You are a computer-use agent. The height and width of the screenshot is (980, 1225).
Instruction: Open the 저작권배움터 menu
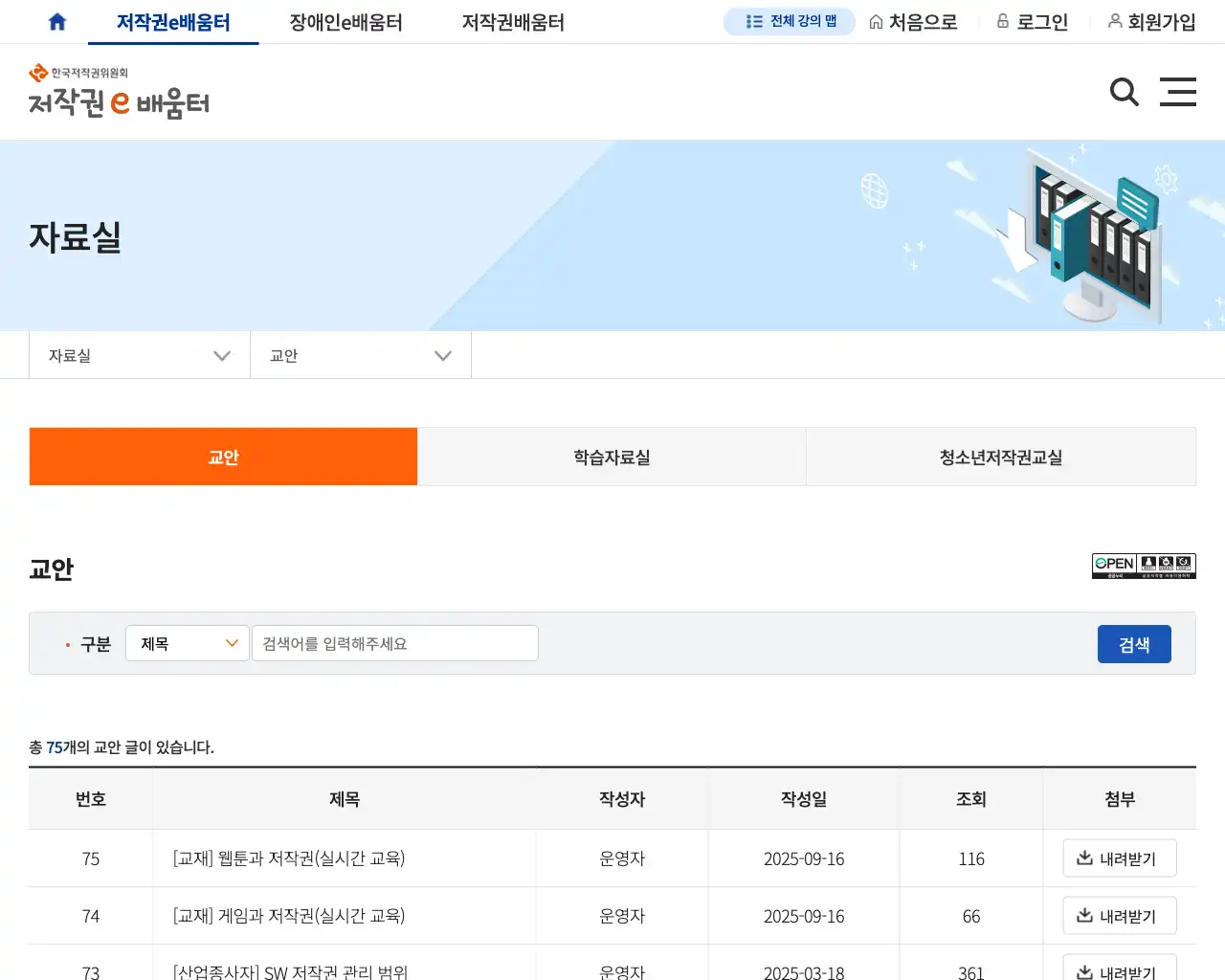[x=511, y=20]
